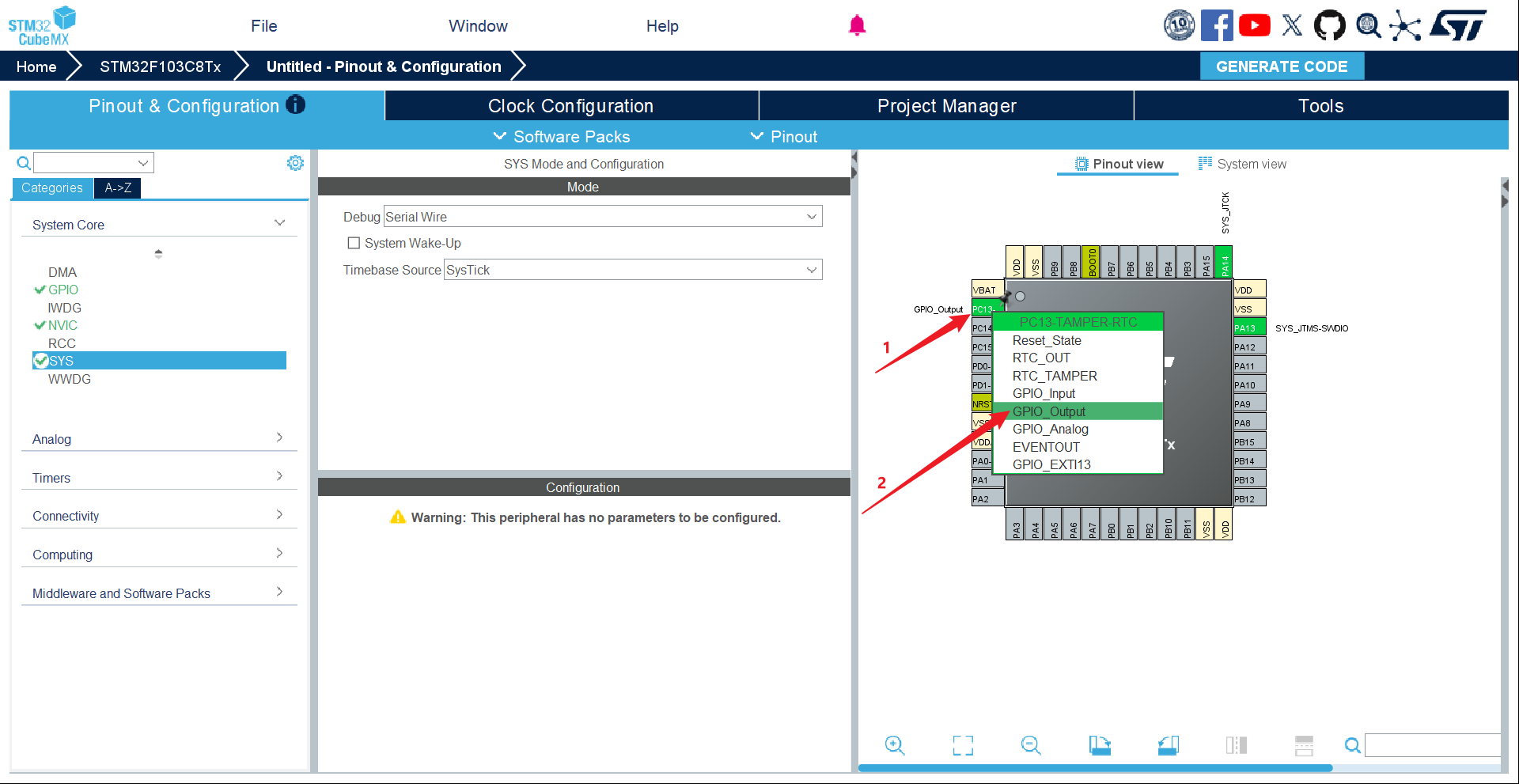Select the A->Z tab
This screenshot has height=784, width=1519.
[x=118, y=187]
